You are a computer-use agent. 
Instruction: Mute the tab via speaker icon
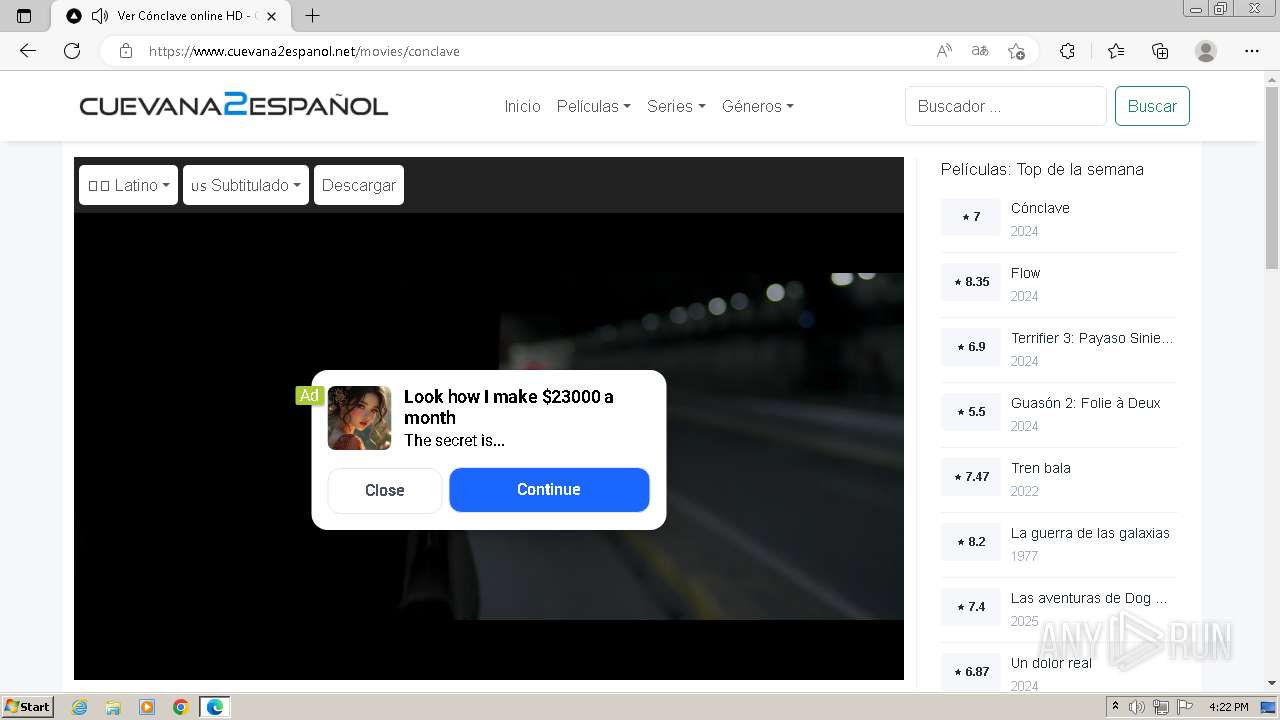pos(99,16)
